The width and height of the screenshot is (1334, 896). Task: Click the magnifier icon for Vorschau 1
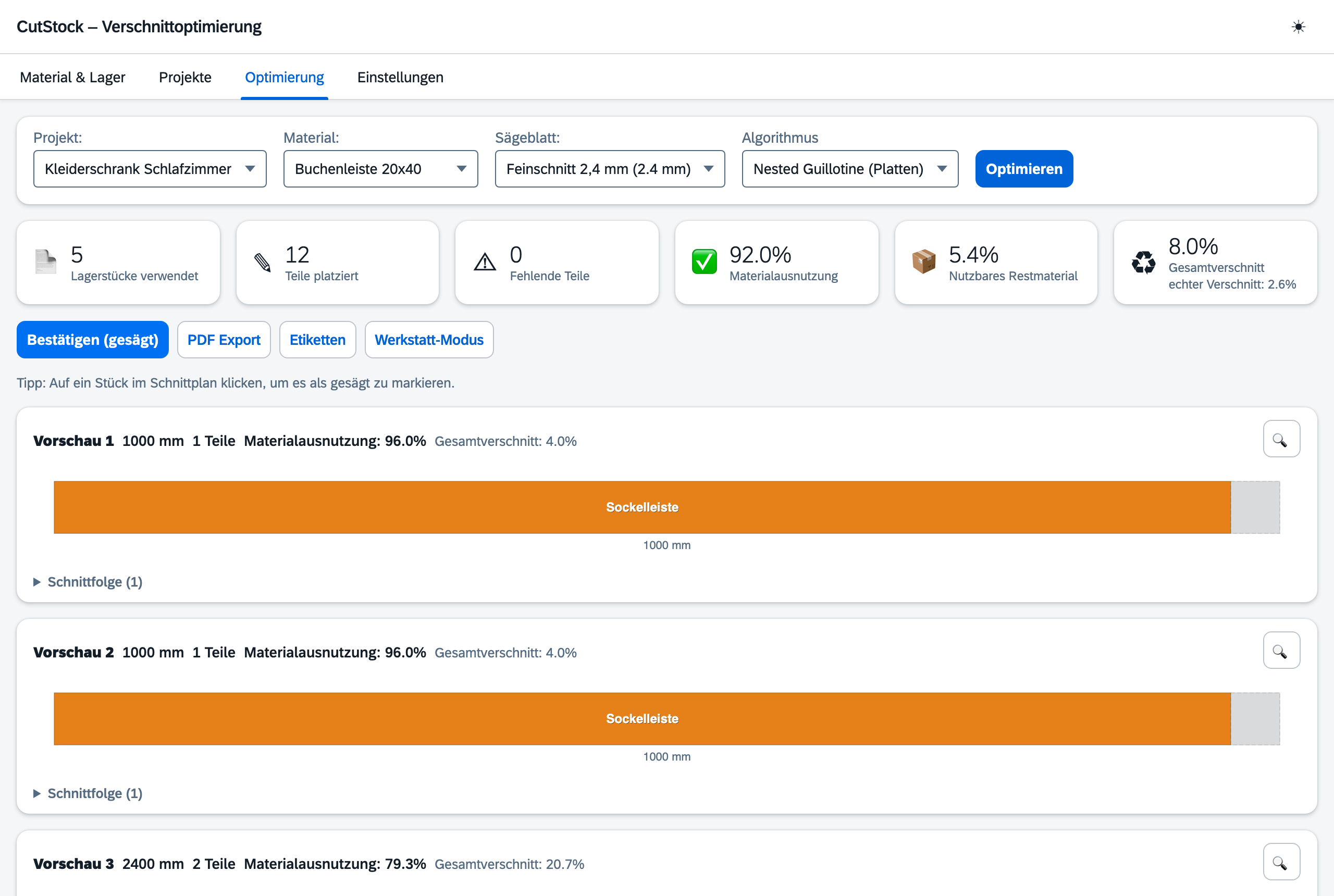tap(1281, 439)
